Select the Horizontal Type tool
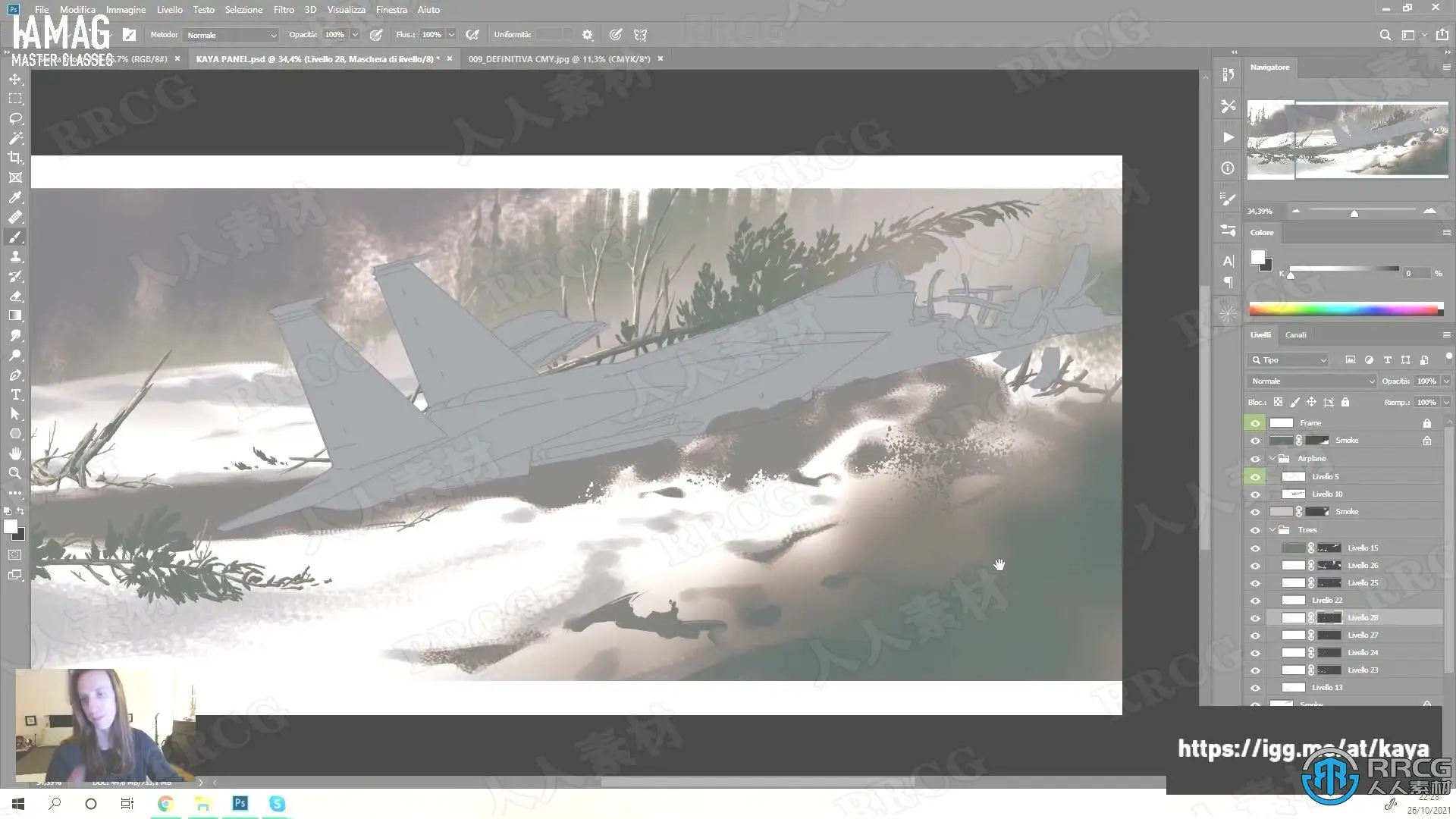1456x819 pixels. [x=15, y=395]
